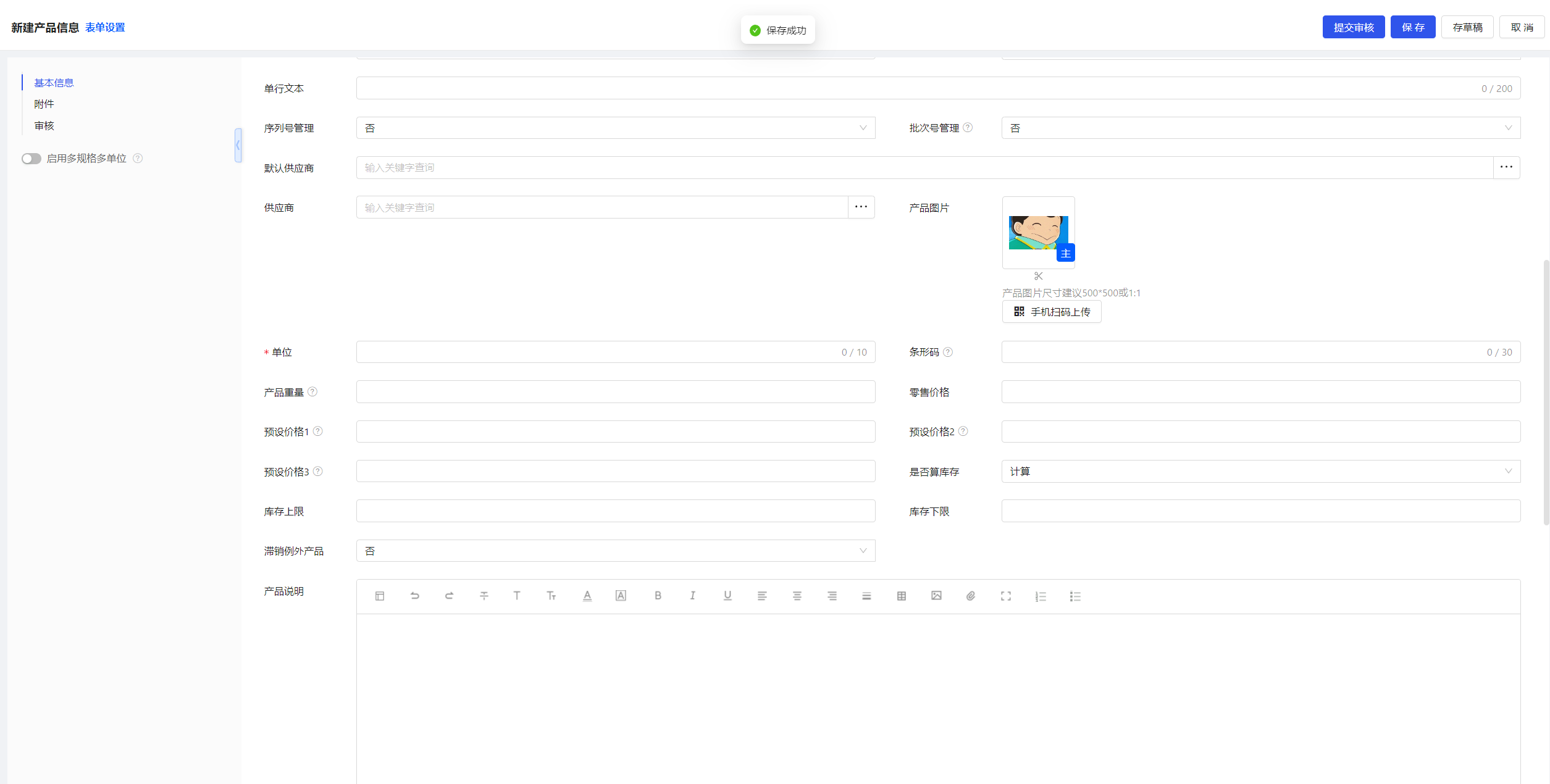Click the help icon next to 预设价格3
1550x784 pixels.
point(318,471)
